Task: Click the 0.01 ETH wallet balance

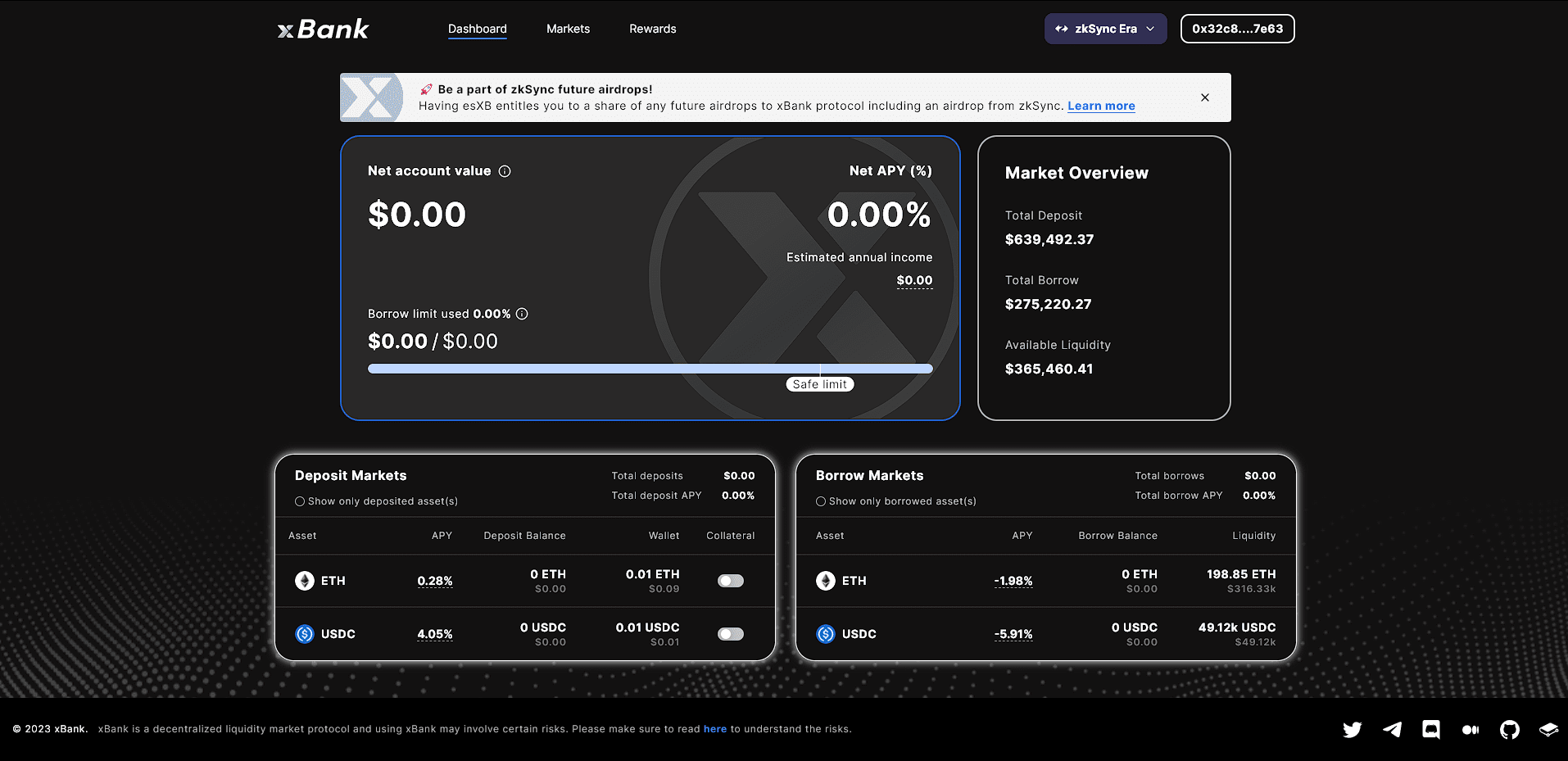Action: (653, 574)
